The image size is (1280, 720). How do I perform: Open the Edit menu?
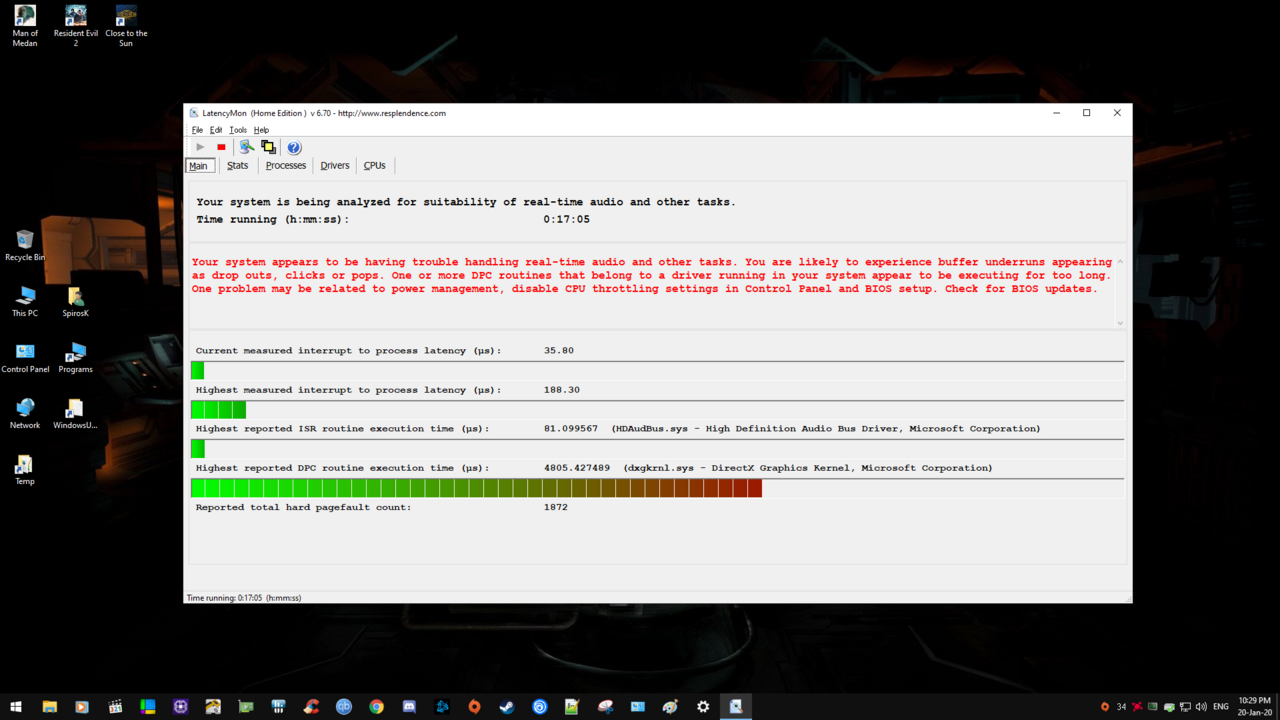(x=216, y=130)
